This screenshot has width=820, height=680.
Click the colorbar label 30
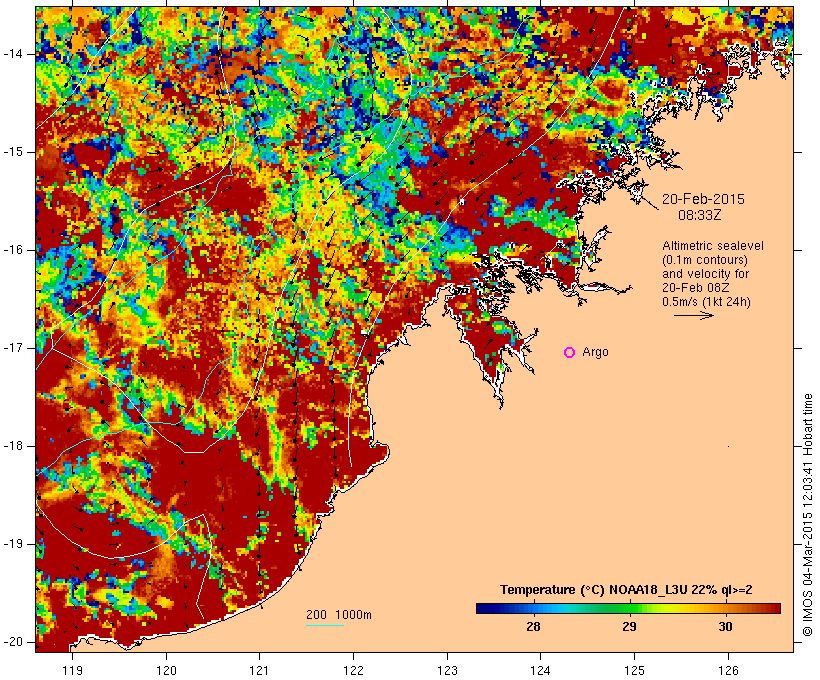tap(725, 627)
